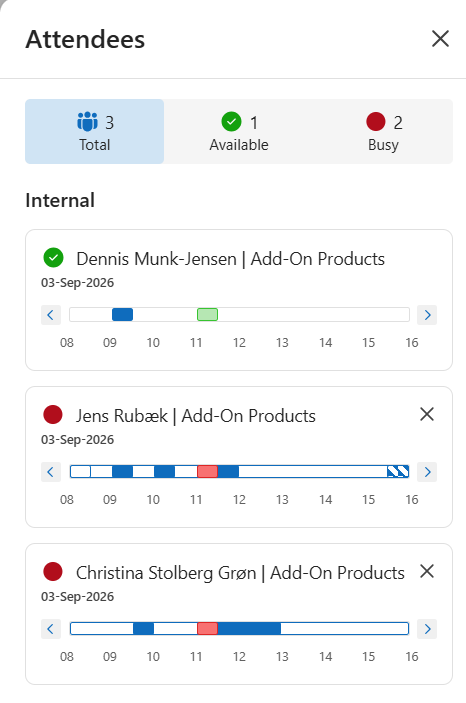Screen dimensions: 466x703
Task: Click the red conflict block on Jens's timeline
Action: pyautogui.click(x=208, y=472)
